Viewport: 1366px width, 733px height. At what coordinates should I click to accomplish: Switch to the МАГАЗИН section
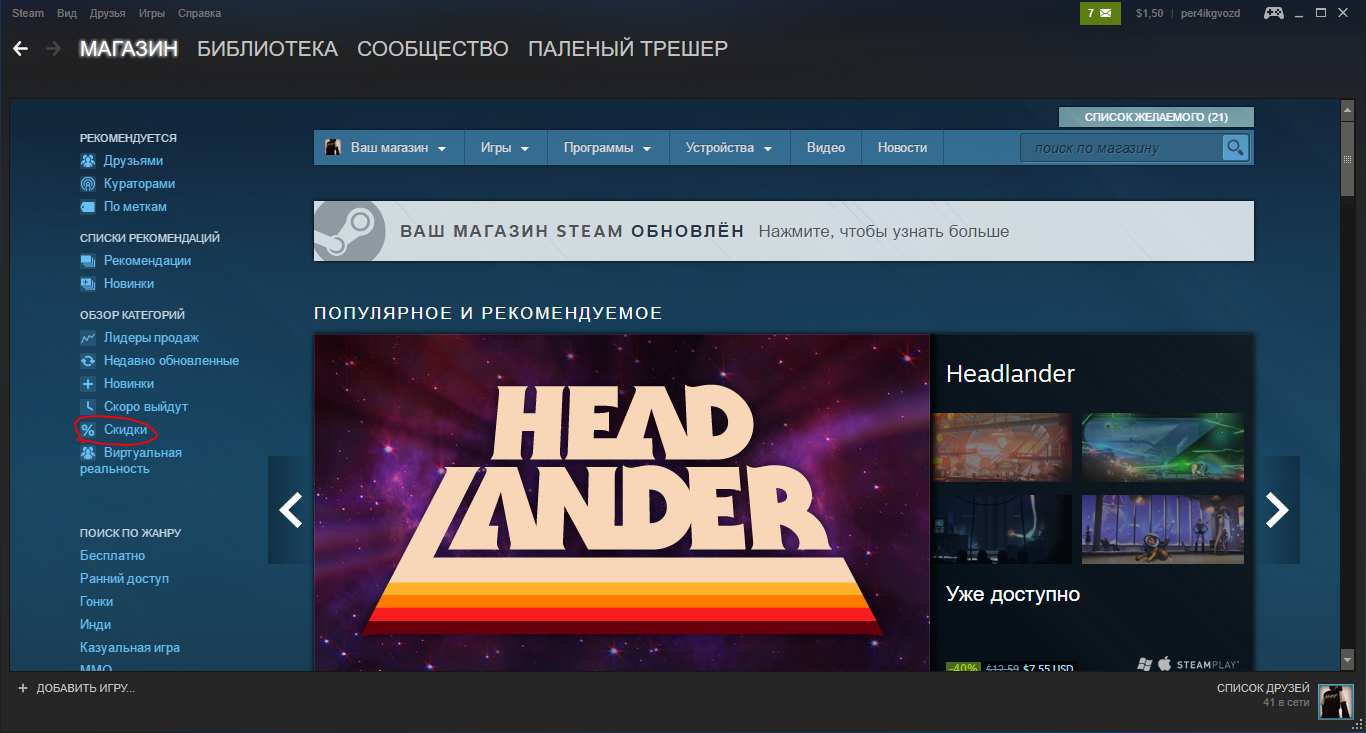click(x=129, y=48)
